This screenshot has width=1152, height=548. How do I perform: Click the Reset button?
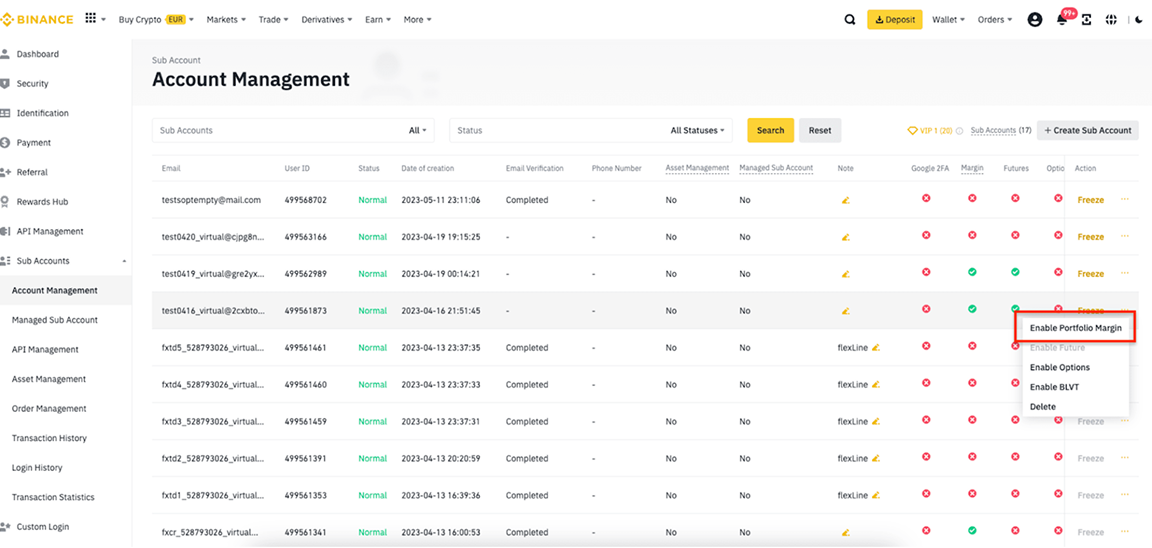click(x=820, y=130)
